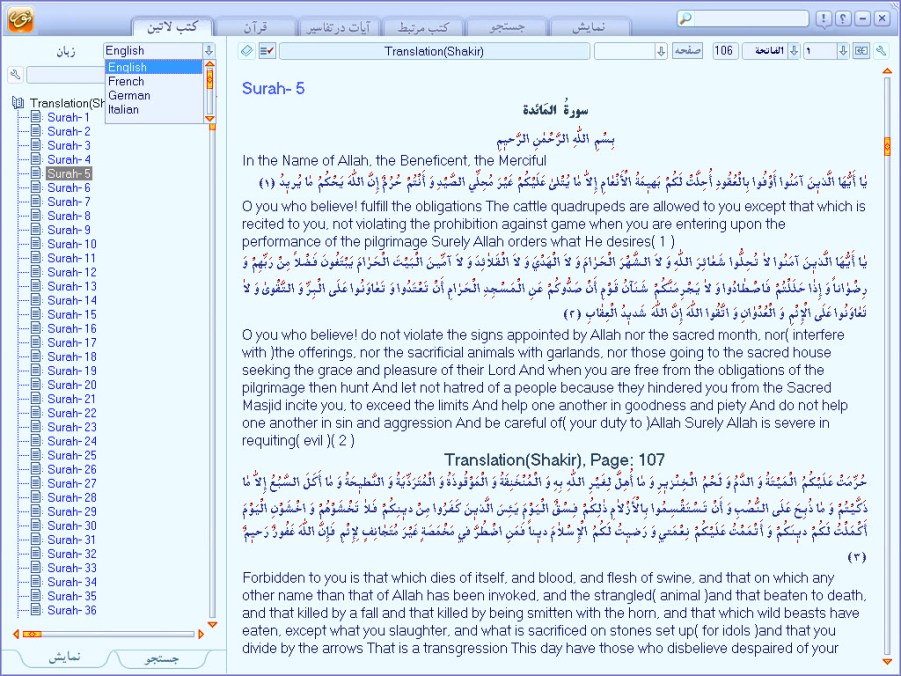Click left arrow of tree horizontal scrollbar
901x676 pixels.
click(x=16, y=634)
